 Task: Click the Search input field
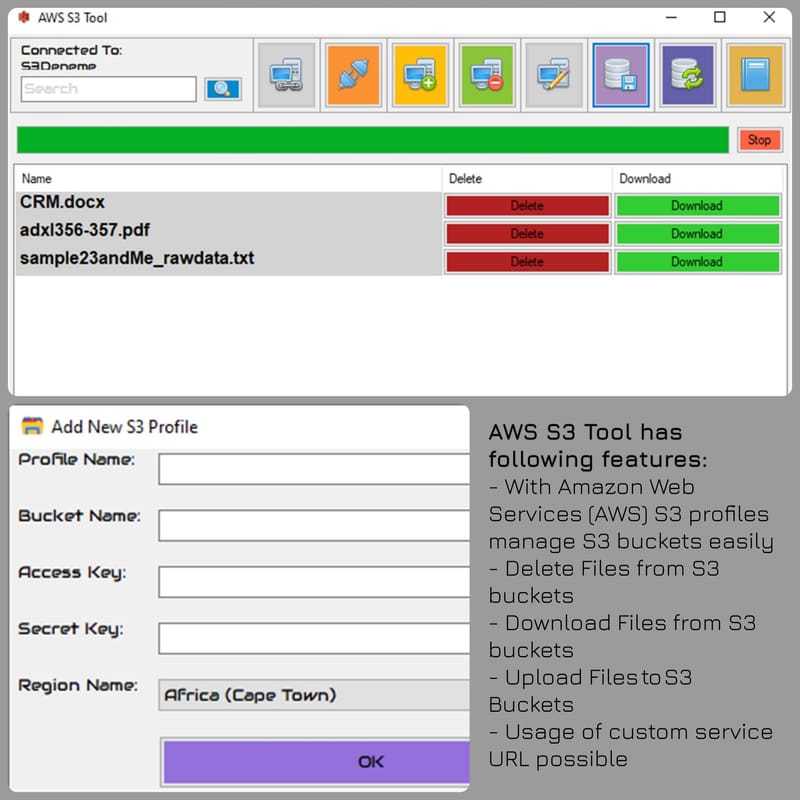click(109, 89)
